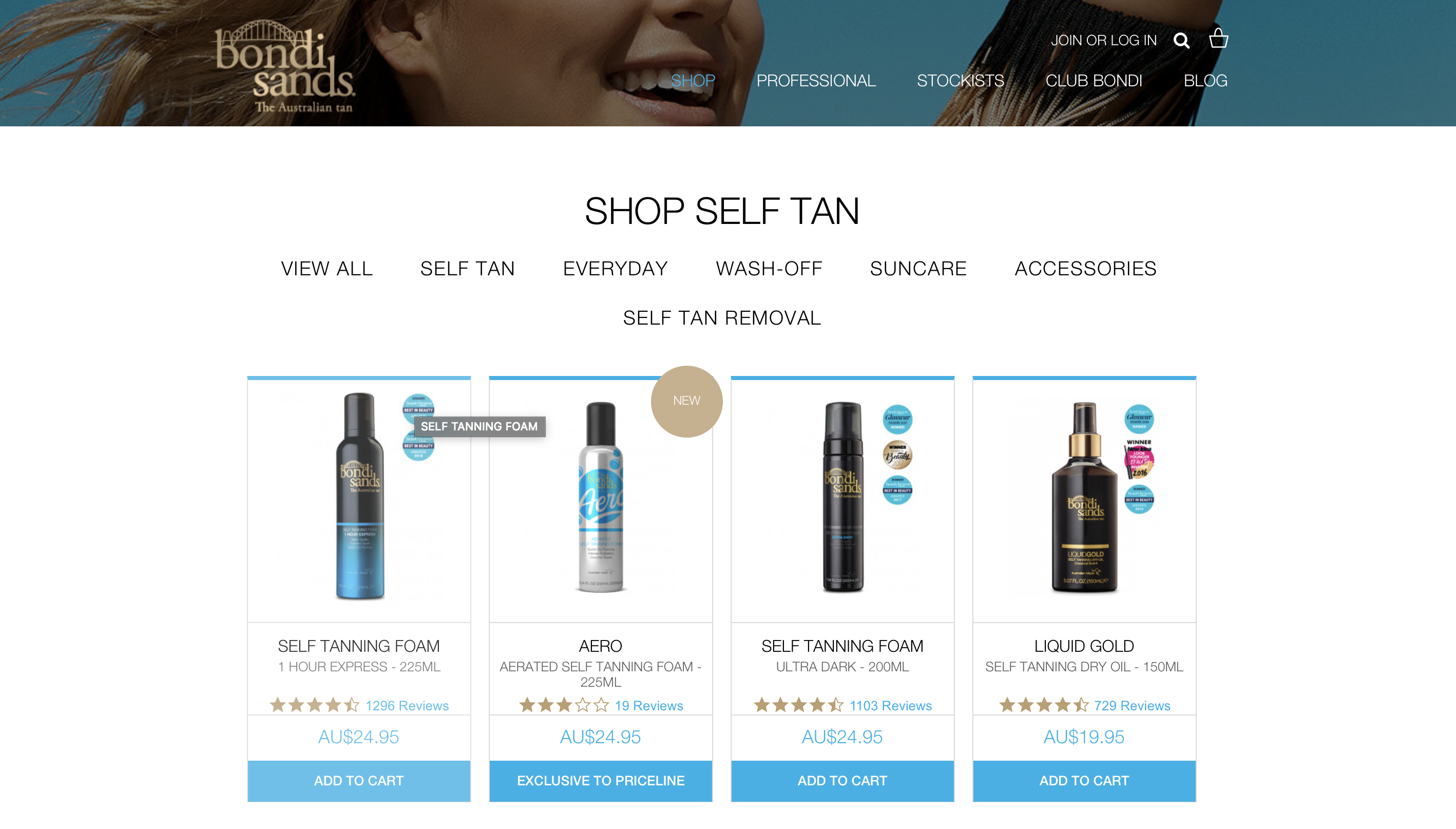
Task: Click the Bondi Sands logo
Action: click(284, 67)
